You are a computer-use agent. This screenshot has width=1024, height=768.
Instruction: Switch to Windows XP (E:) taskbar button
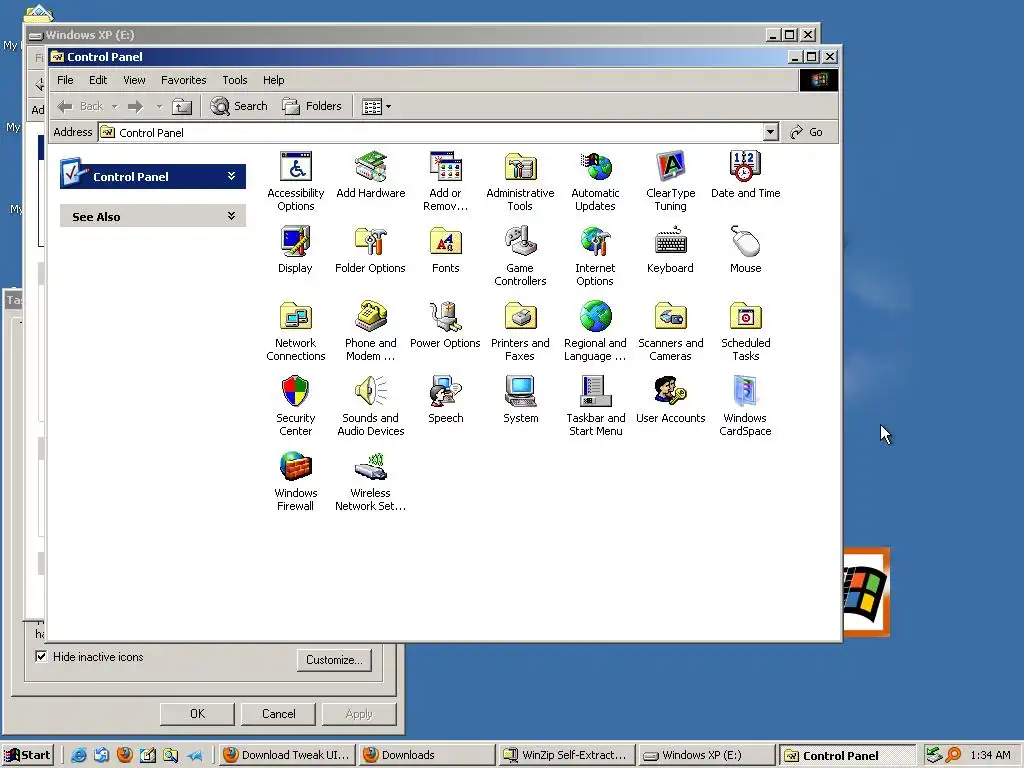point(707,755)
